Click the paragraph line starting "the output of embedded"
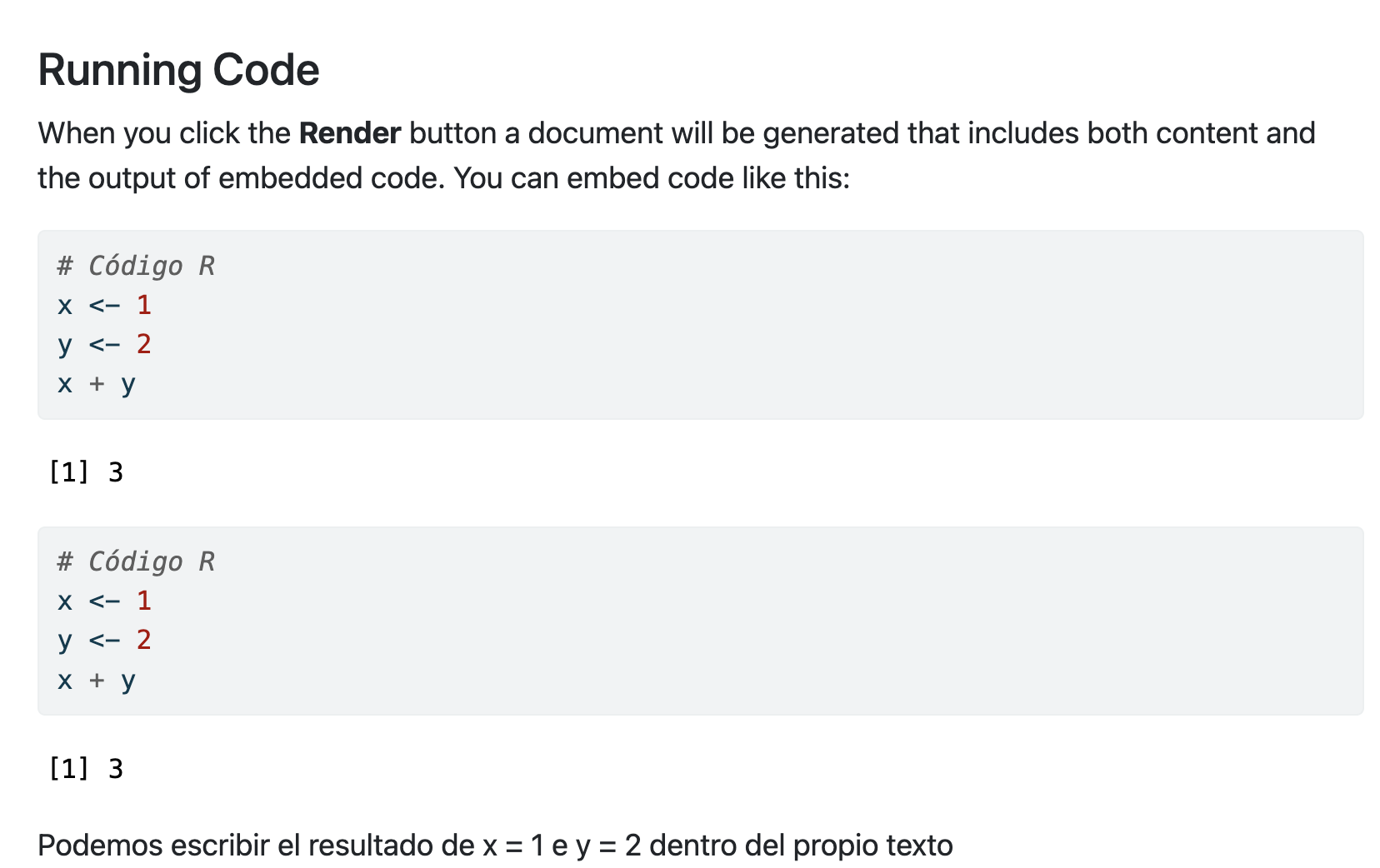Viewport: 1380px width, 868px height. click(x=443, y=178)
